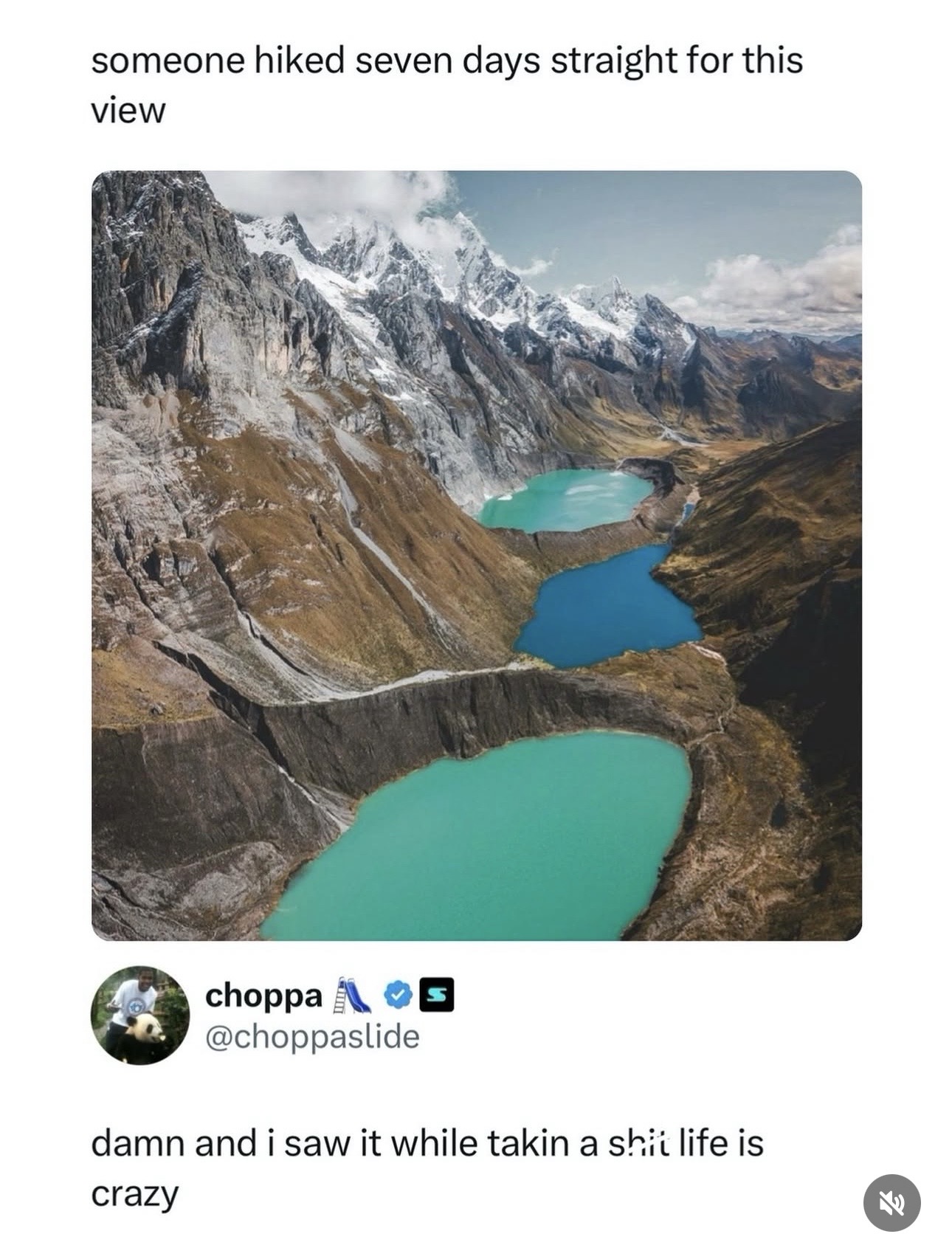Click the white clouds on the photo's right
This screenshot has height=1248, width=952.
pos(782,284)
